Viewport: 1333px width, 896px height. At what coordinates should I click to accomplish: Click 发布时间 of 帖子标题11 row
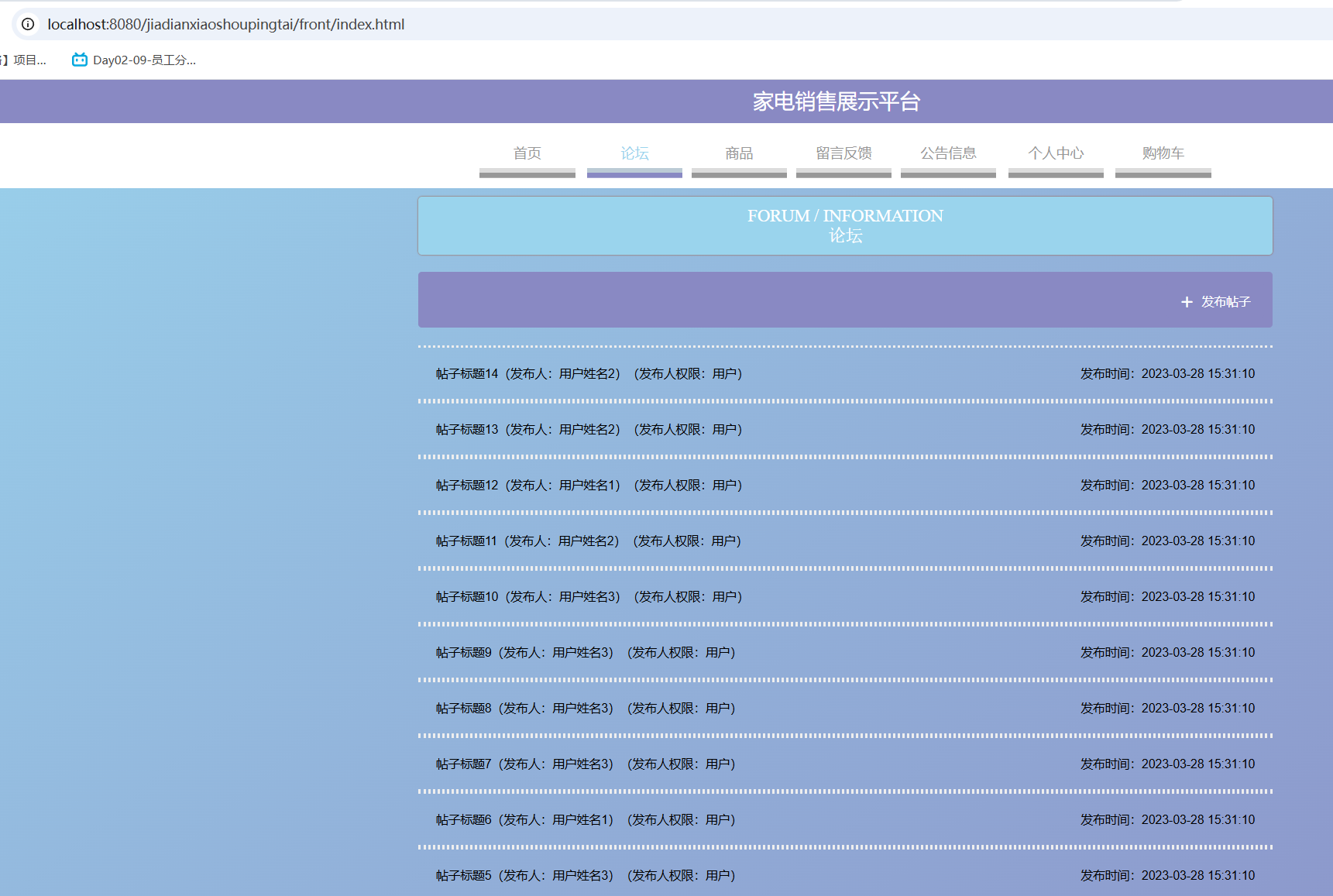[x=1168, y=541]
